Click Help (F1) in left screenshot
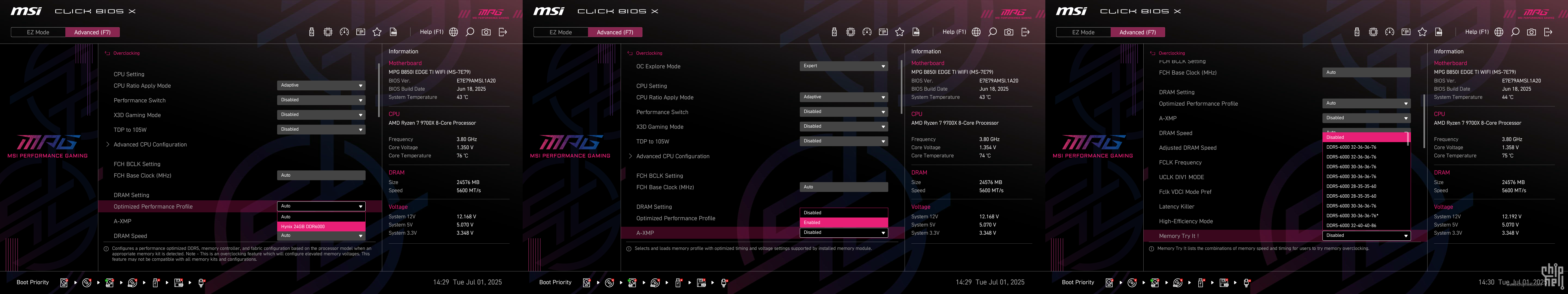 431,32
